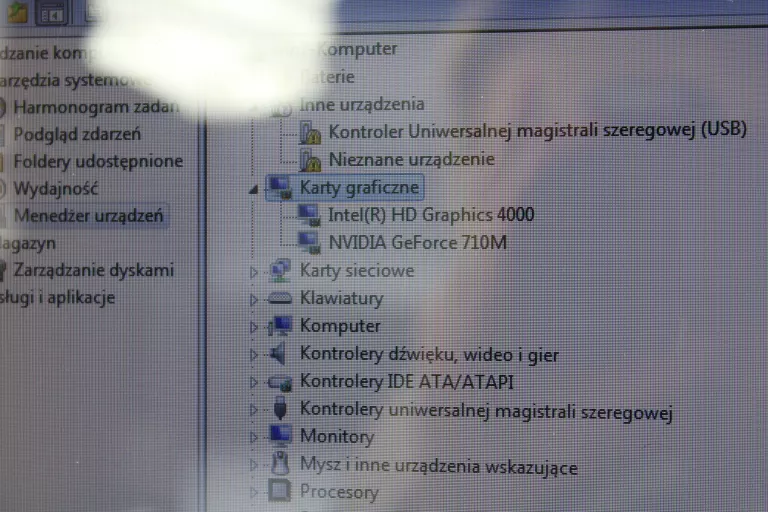Click the Karty sieciowe network icon

[x=281, y=270]
